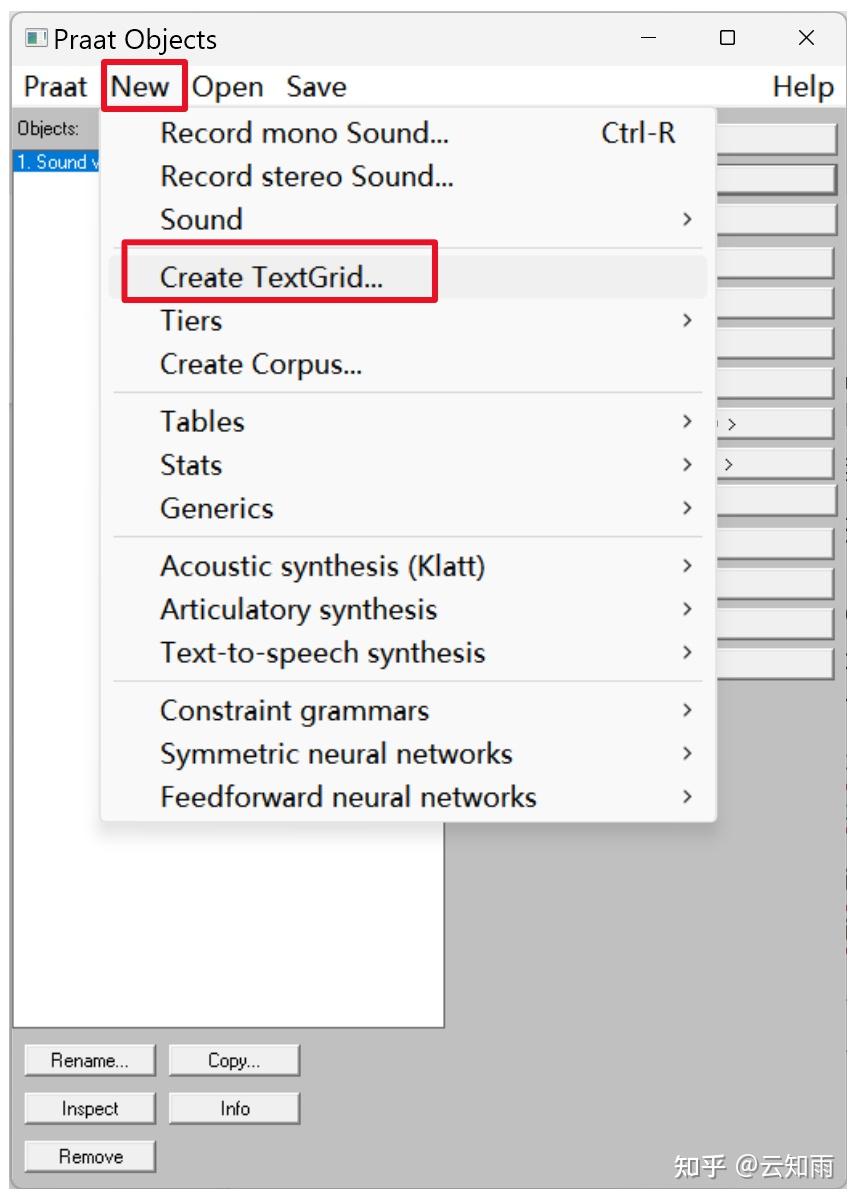Expand the Sound submenu

(201, 220)
